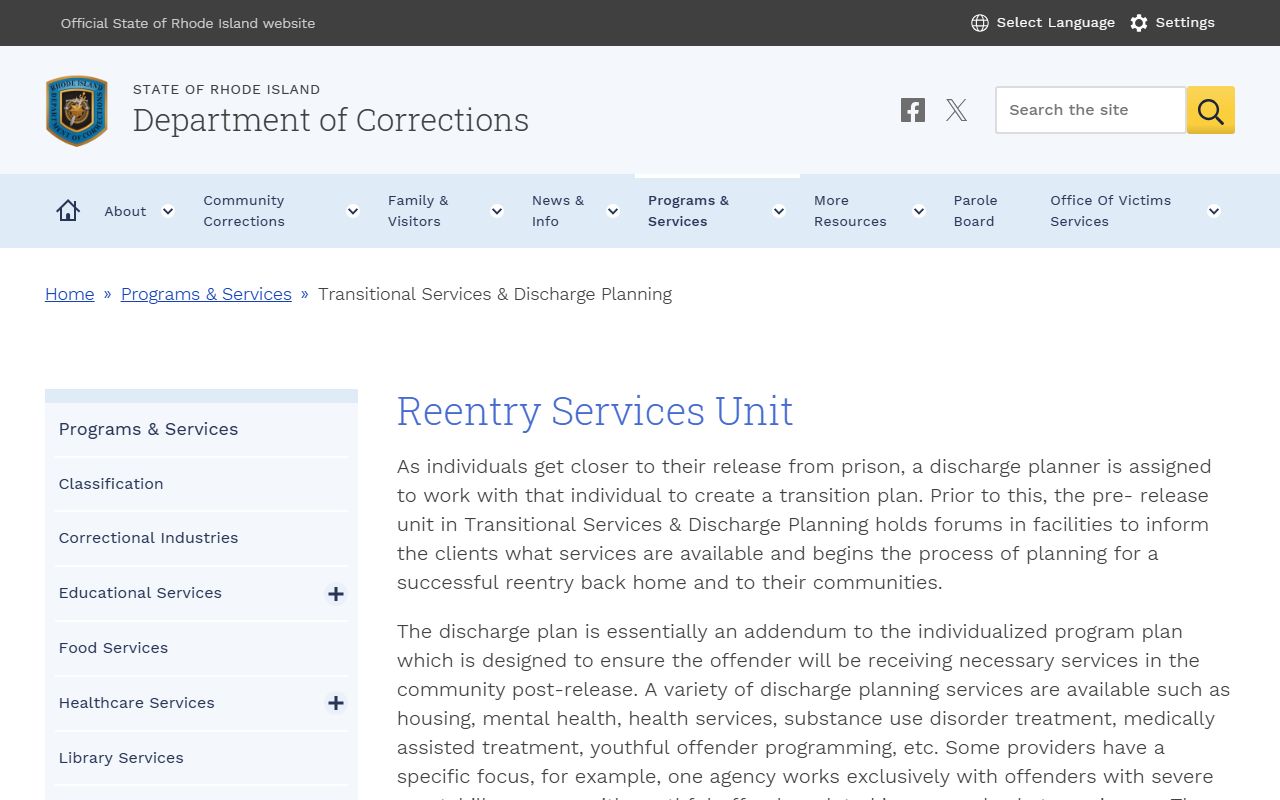The image size is (1280, 800).
Task: Expand the More Resources chevron
Action: click(919, 211)
